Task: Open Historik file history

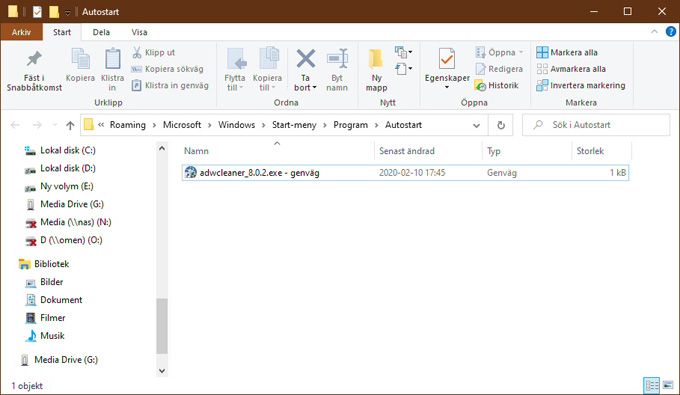Action: point(497,85)
